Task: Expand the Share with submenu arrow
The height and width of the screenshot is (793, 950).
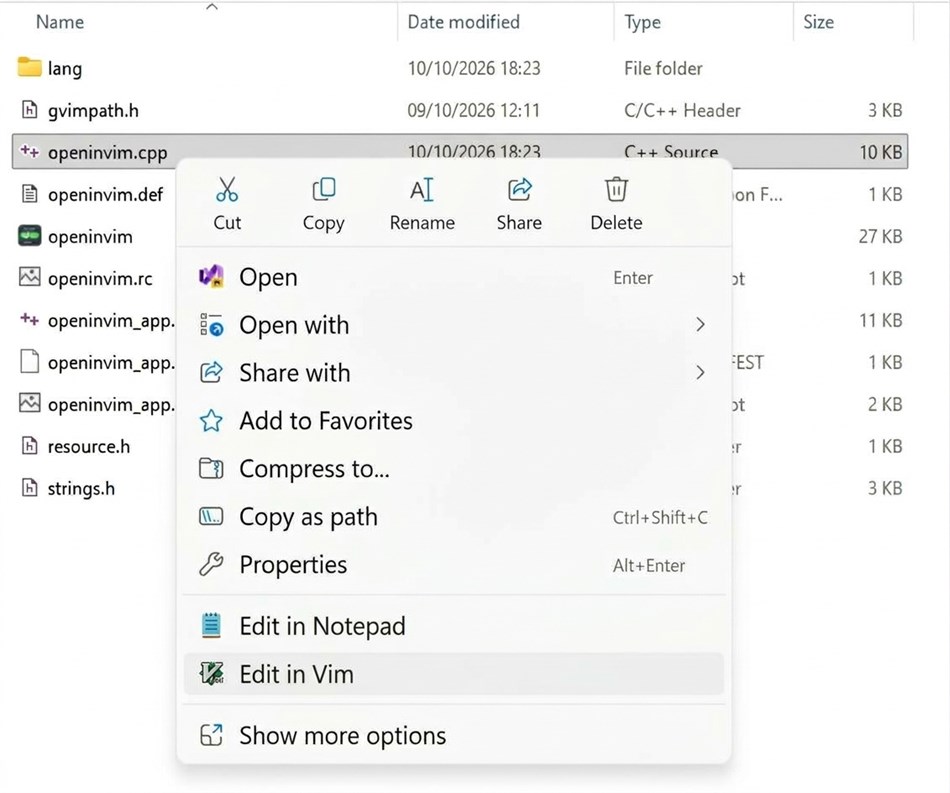Action: coord(700,372)
